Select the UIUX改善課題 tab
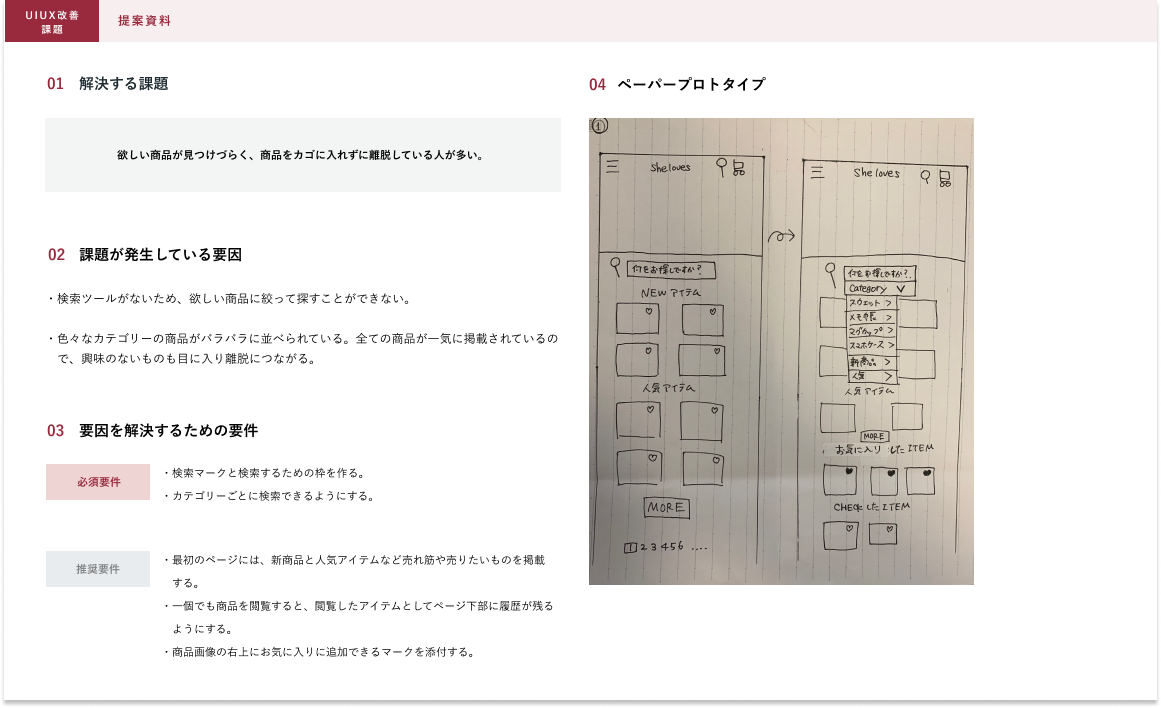The width and height of the screenshot is (1161, 708). point(52,21)
